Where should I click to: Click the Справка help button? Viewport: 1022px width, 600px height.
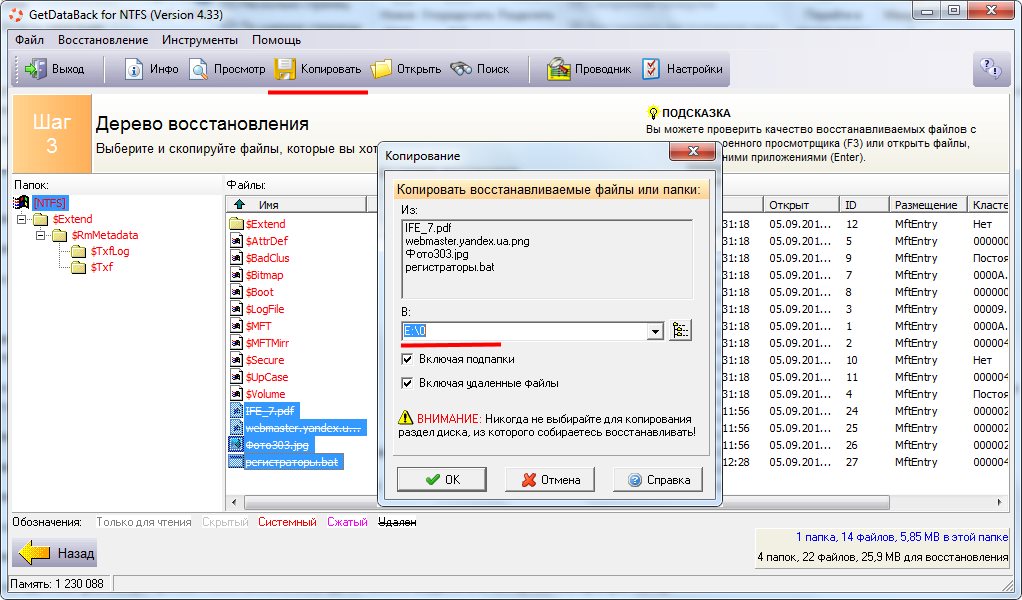point(658,479)
